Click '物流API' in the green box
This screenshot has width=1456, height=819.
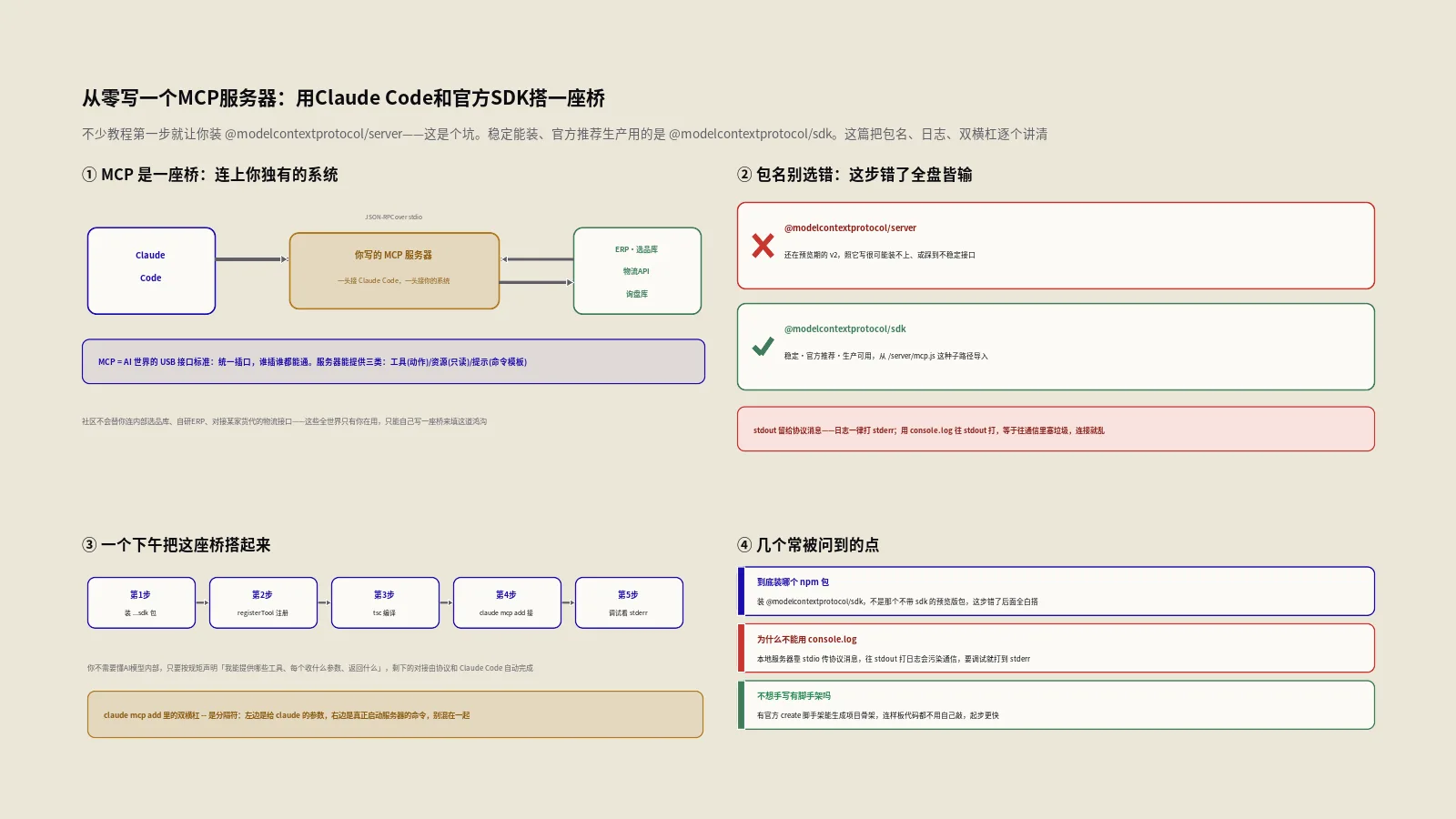pyautogui.click(x=637, y=271)
